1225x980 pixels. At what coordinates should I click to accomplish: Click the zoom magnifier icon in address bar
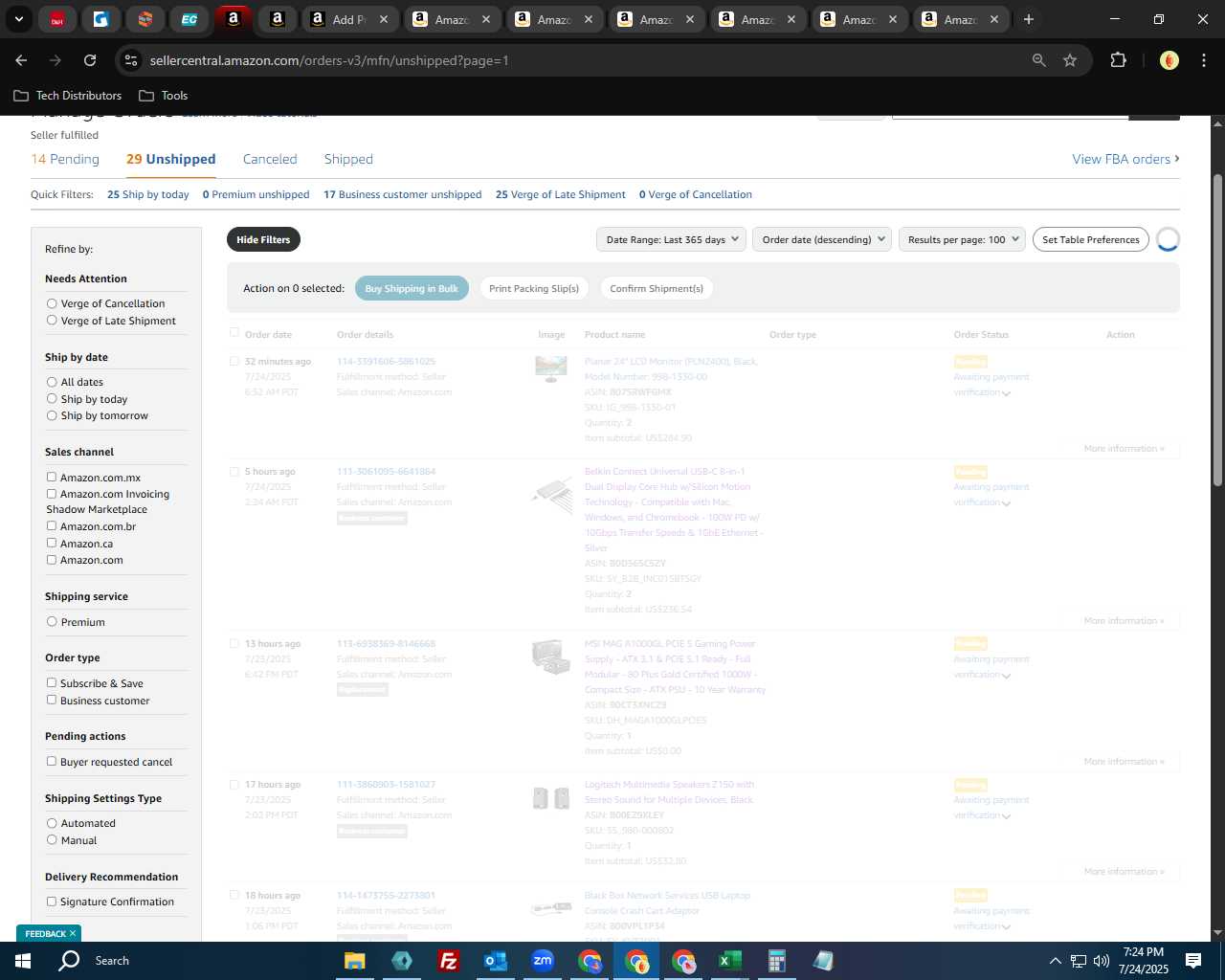click(1039, 60)
